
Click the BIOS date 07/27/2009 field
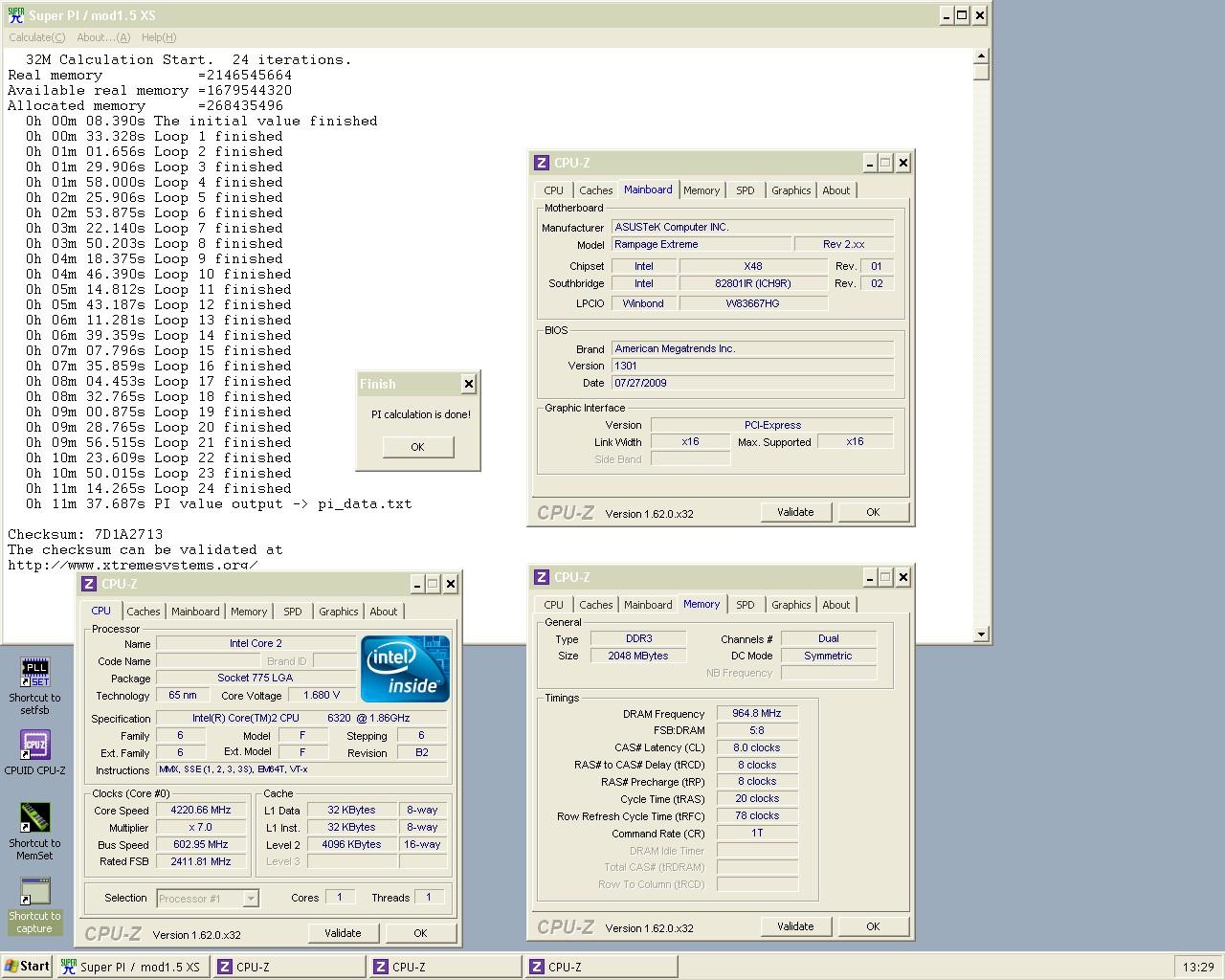click(753, 383)
